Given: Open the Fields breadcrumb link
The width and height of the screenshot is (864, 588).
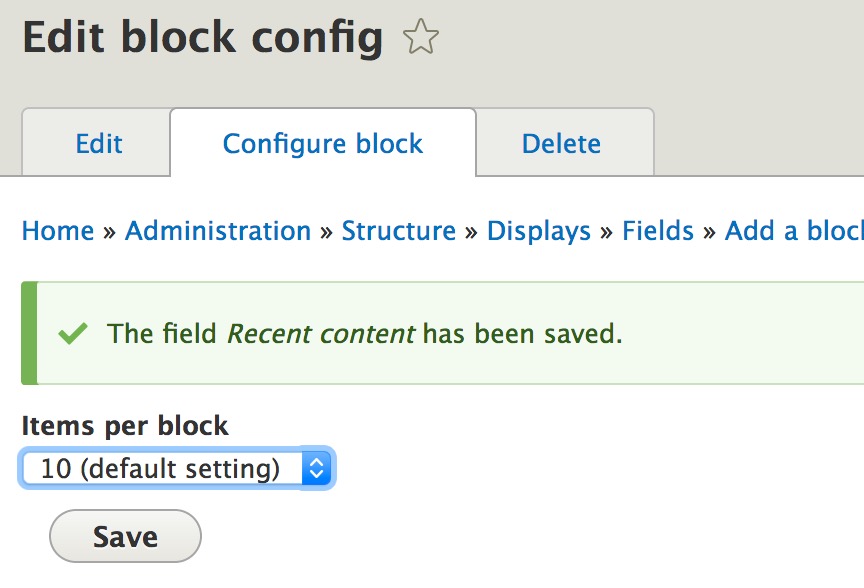Looking at the screenshot, I should (x=658, y=231).
